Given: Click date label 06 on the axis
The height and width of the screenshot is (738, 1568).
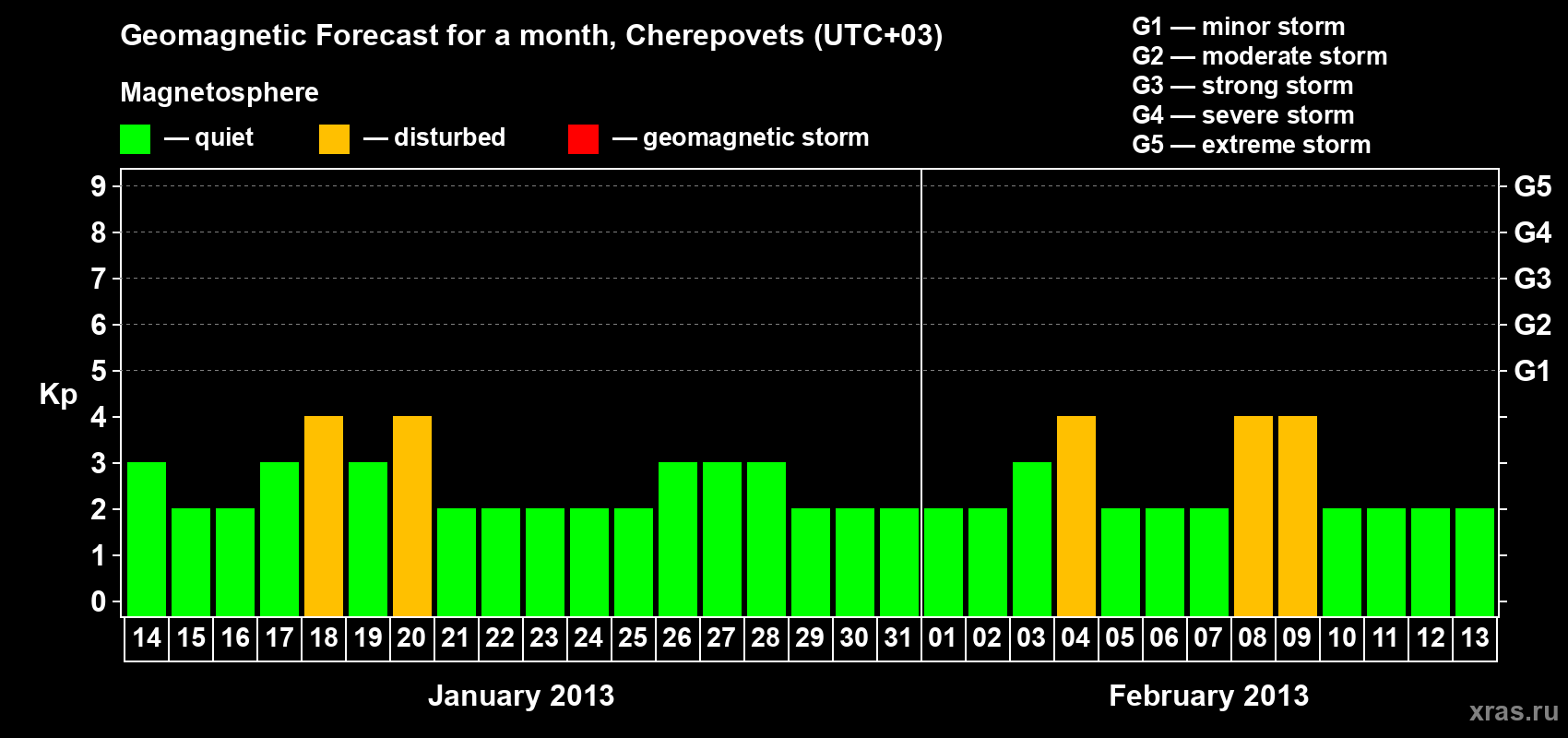Looking at the screenshot, I should 1164,638.
